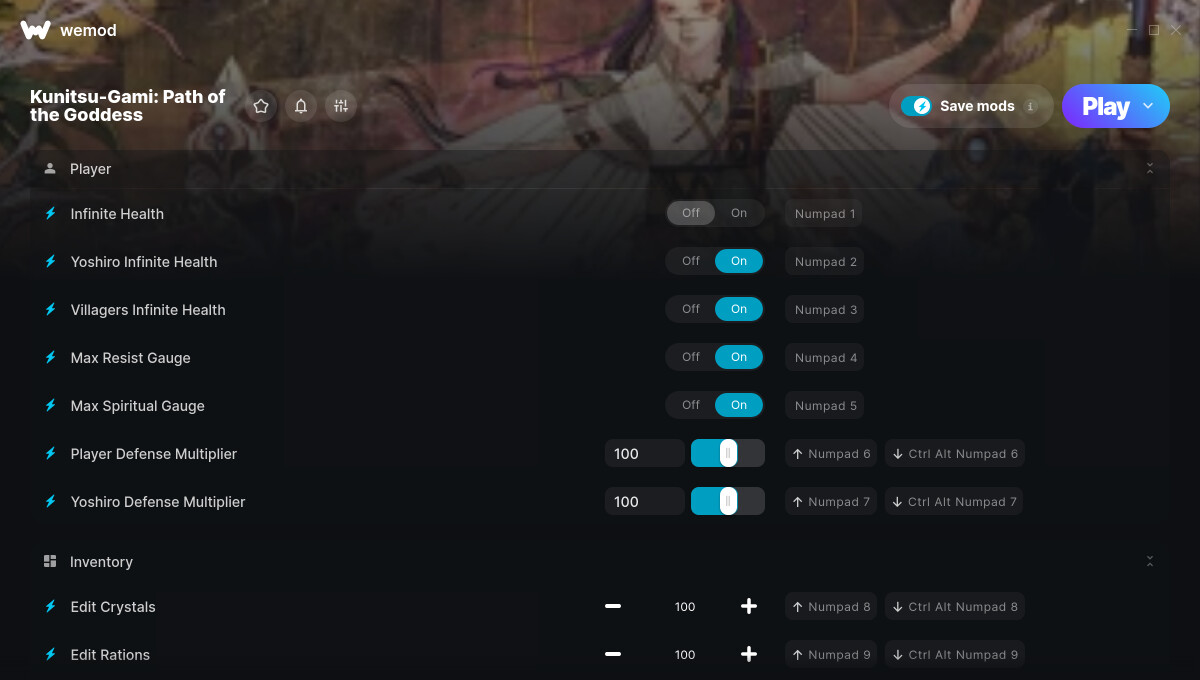Click the minus icon for Edit Rations
The image size is (1200, 680).
(613, 654)
